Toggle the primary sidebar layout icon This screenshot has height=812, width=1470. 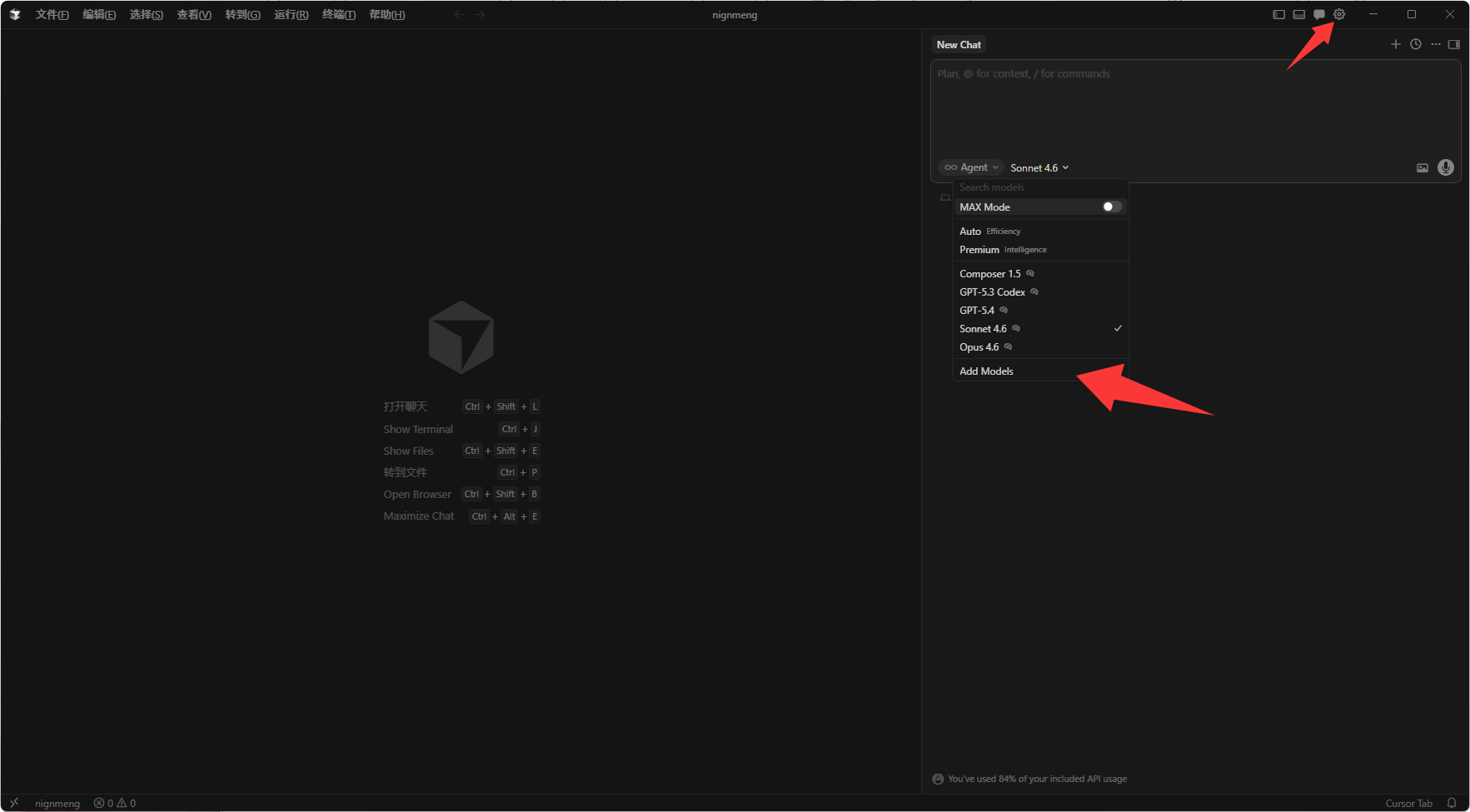1279,14
